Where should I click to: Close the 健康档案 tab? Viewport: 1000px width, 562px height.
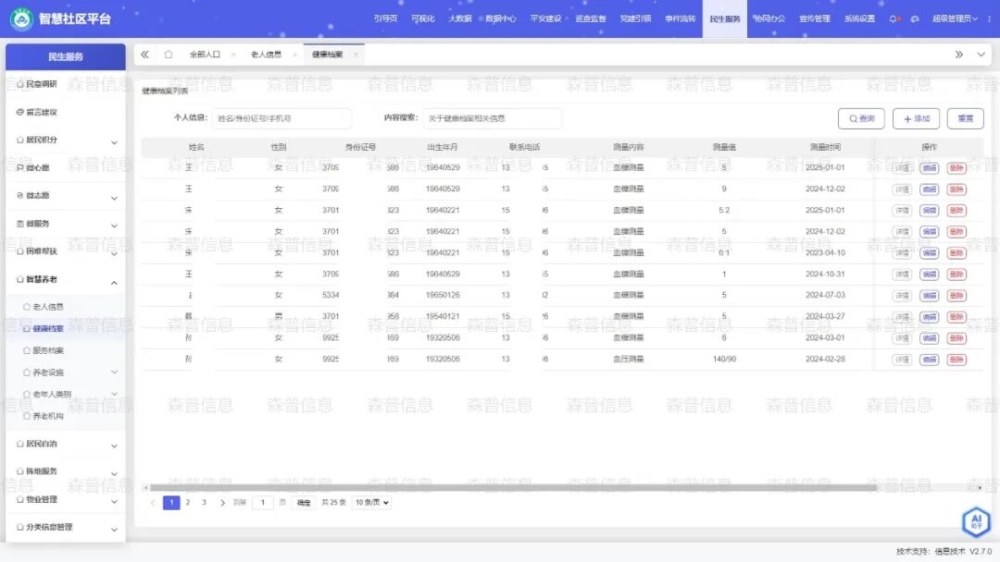354,55
